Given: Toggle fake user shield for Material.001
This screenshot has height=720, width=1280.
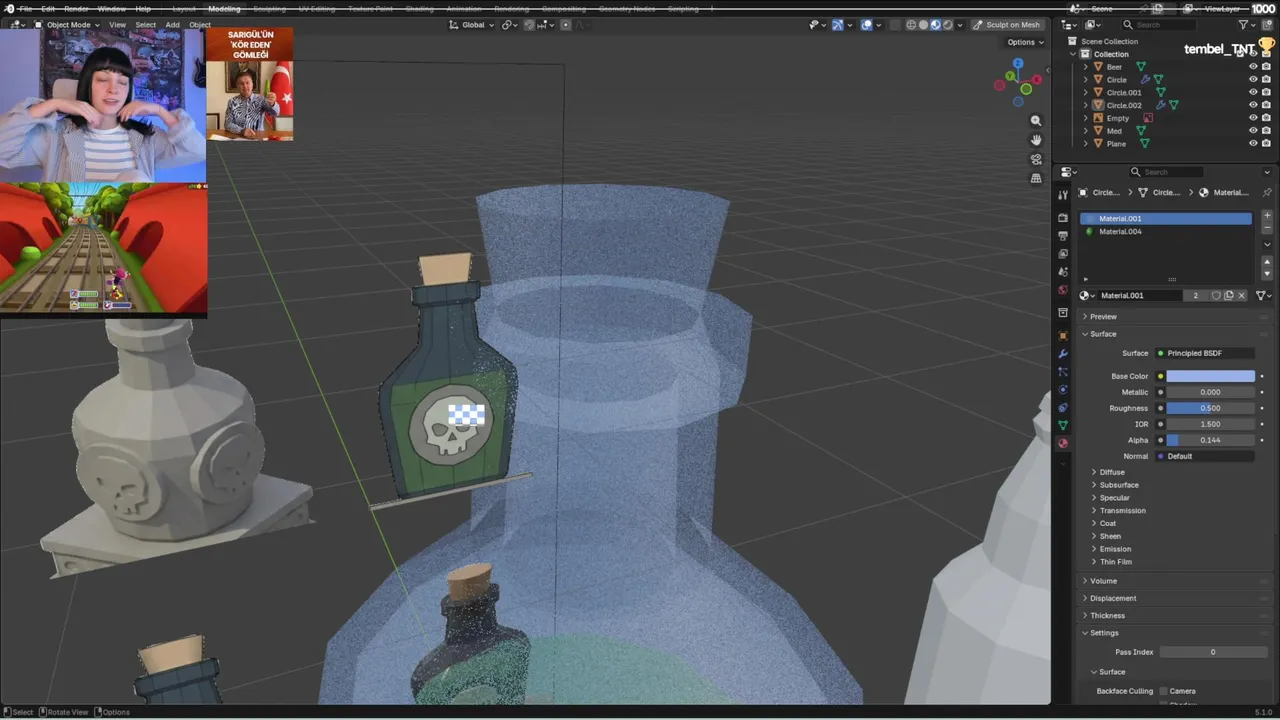Looking at the screenshot, I should 1216,295.
